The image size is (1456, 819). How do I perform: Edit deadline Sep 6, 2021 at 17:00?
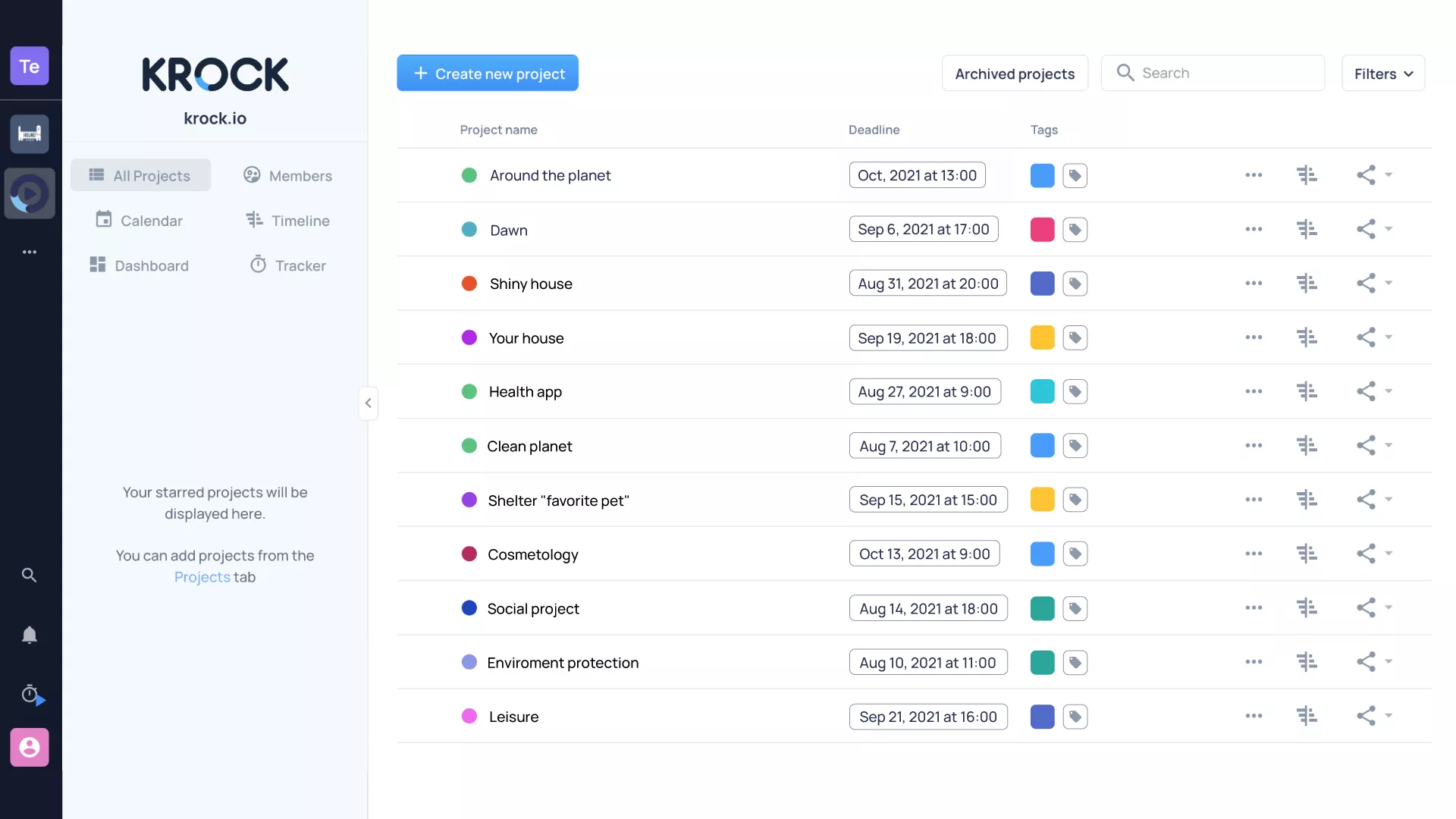[x=924, y=229]
